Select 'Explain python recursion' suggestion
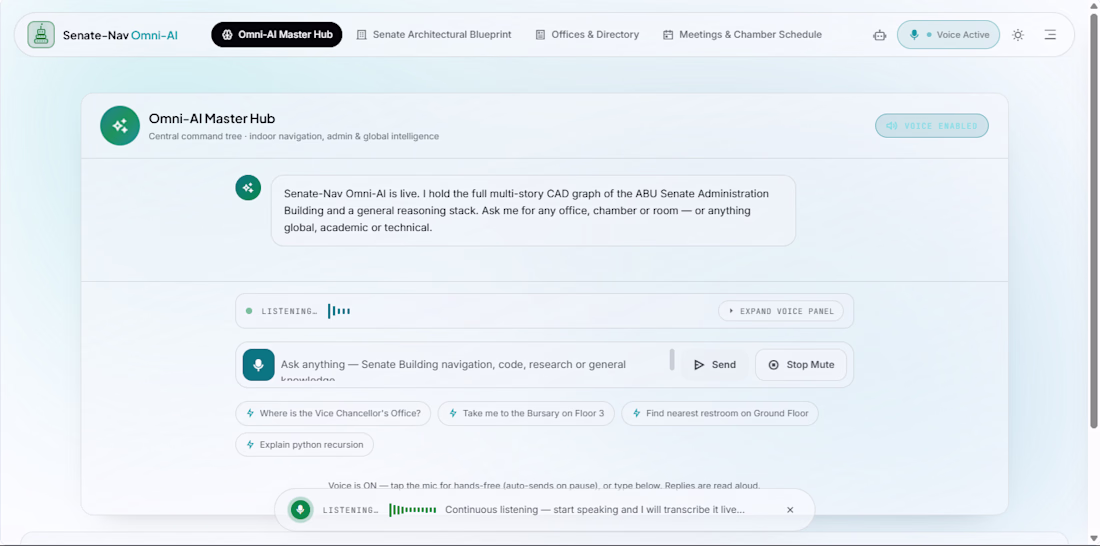This screenshot has width=1100, height=546. 304,444
